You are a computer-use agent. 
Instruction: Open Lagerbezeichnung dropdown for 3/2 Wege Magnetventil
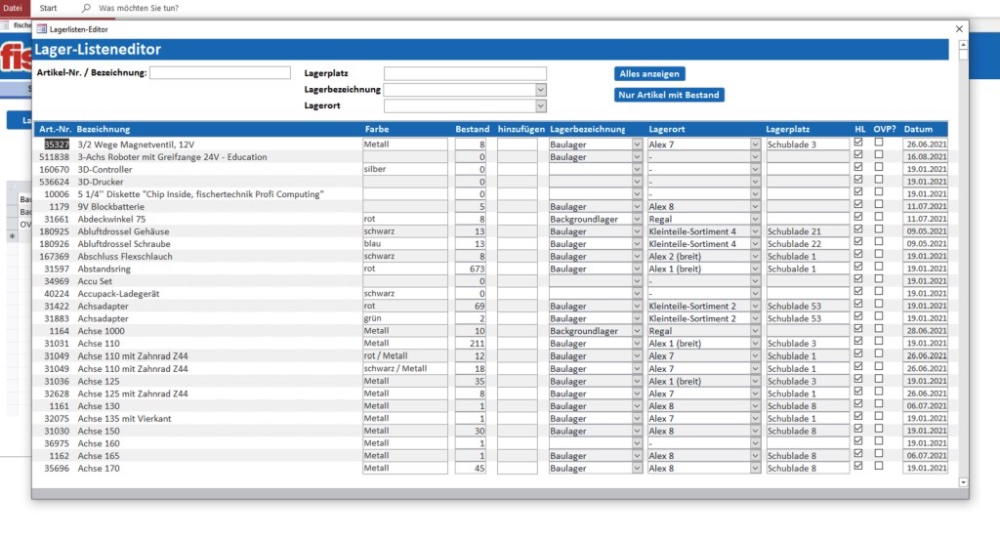636,145
